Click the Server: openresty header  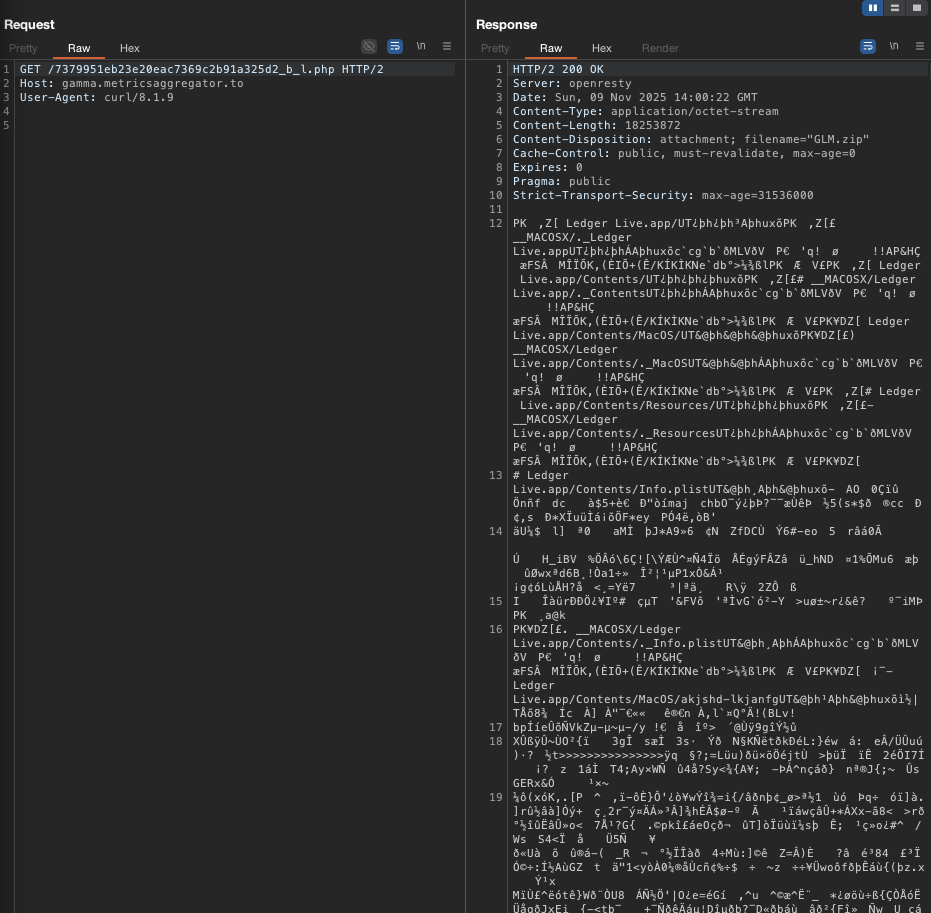coord(572,84)
